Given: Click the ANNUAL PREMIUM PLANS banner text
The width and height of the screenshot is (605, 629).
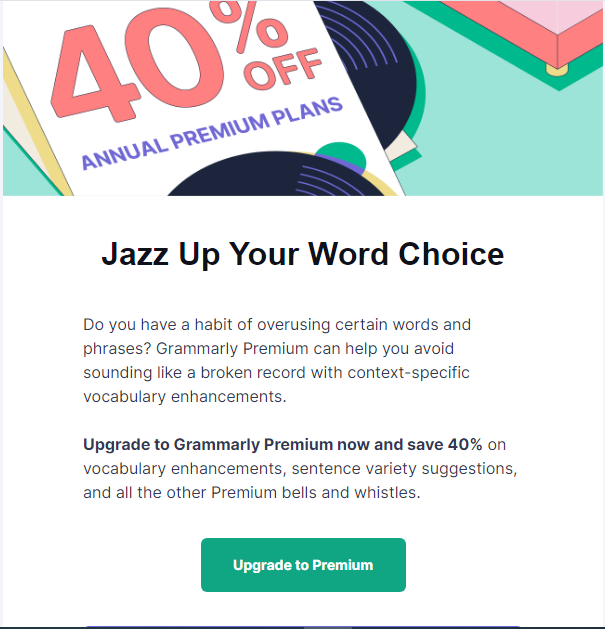Looking at the screenshot, I should point(212,133).
